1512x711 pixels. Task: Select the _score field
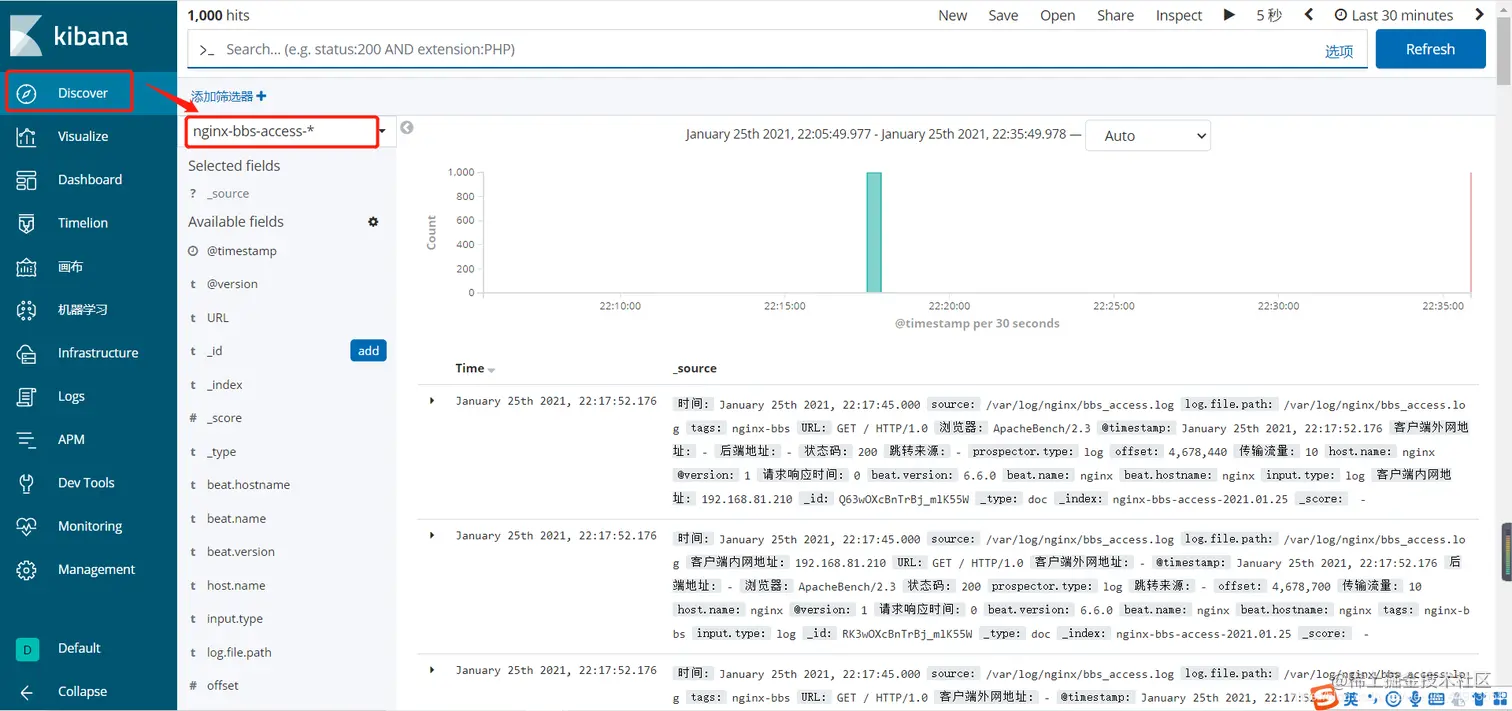click(224, 418)
